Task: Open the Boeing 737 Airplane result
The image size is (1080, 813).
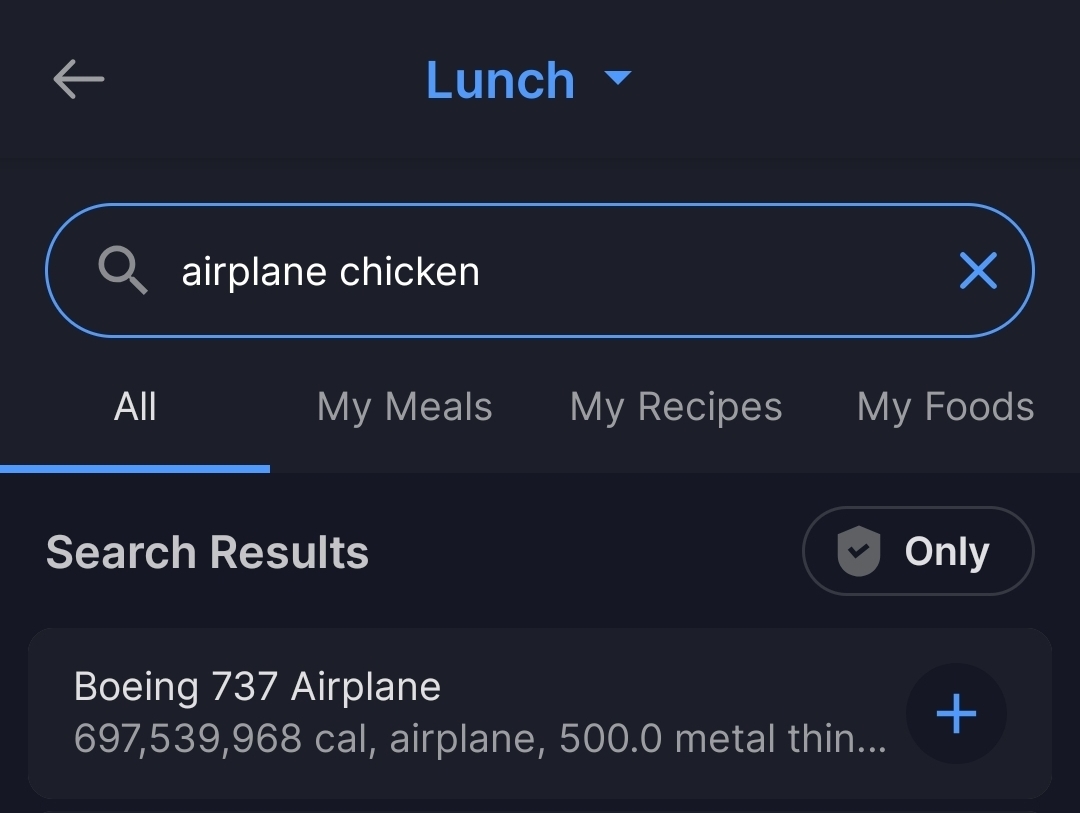Action: pyautogui.click(x=257, y=687)
